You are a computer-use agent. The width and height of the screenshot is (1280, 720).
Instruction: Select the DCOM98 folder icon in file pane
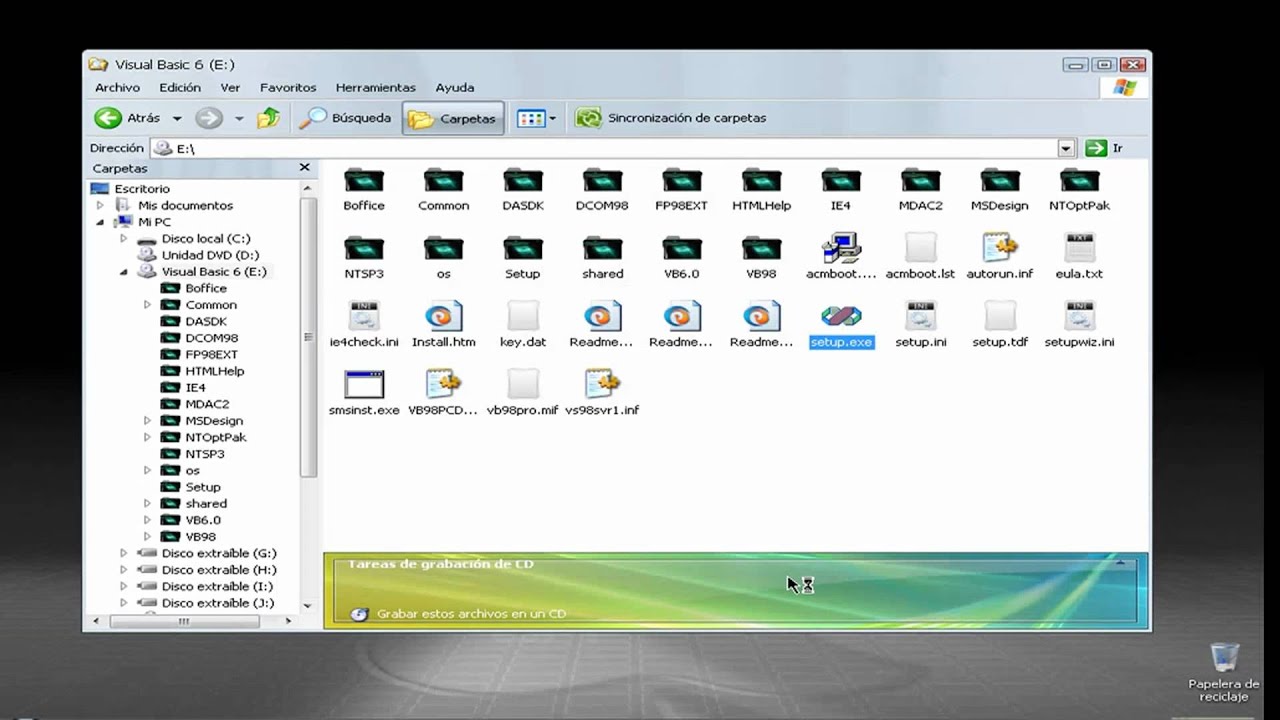pos(602,181)
